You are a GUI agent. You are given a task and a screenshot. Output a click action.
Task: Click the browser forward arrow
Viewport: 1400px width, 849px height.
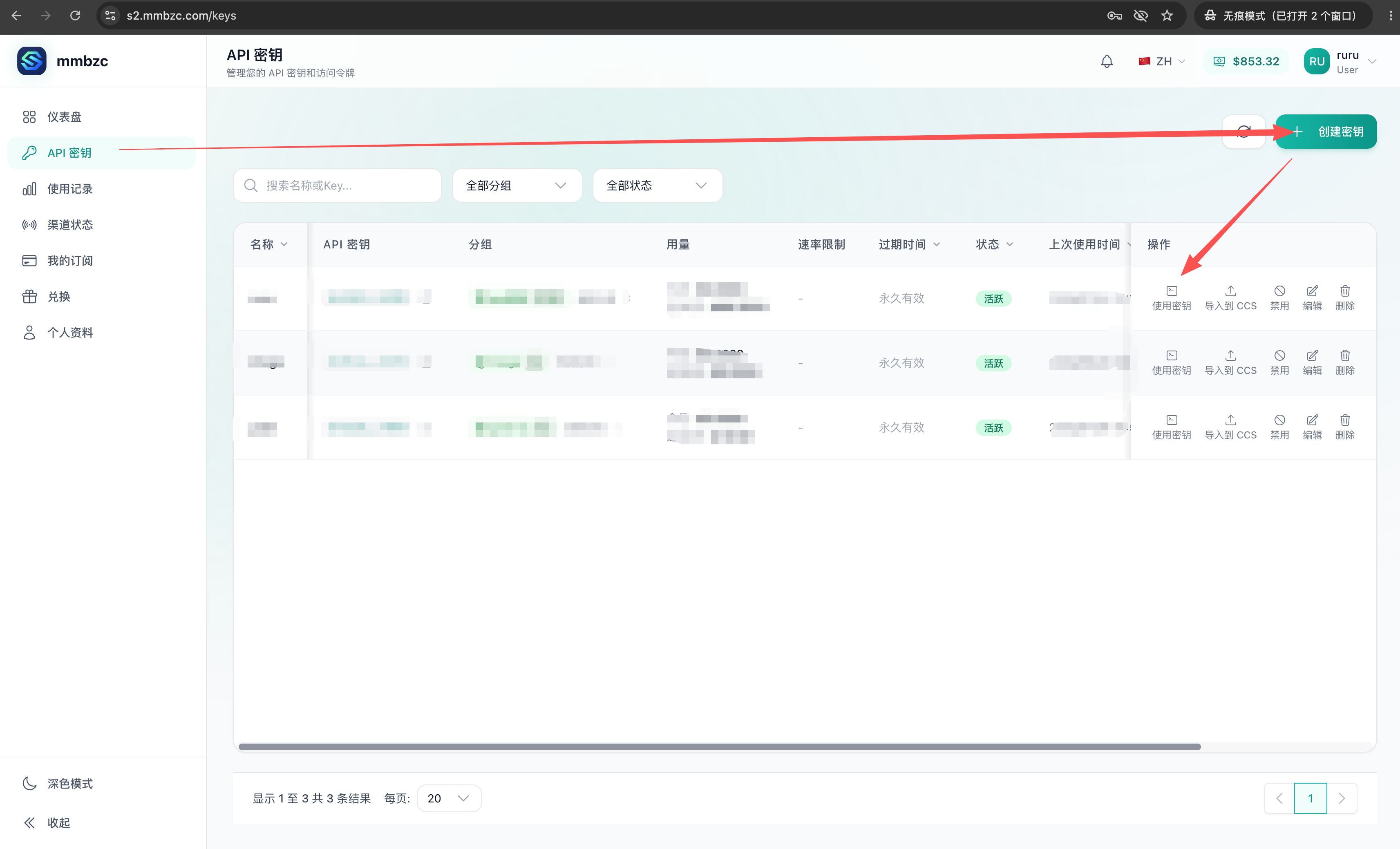[x=45, y=16]
